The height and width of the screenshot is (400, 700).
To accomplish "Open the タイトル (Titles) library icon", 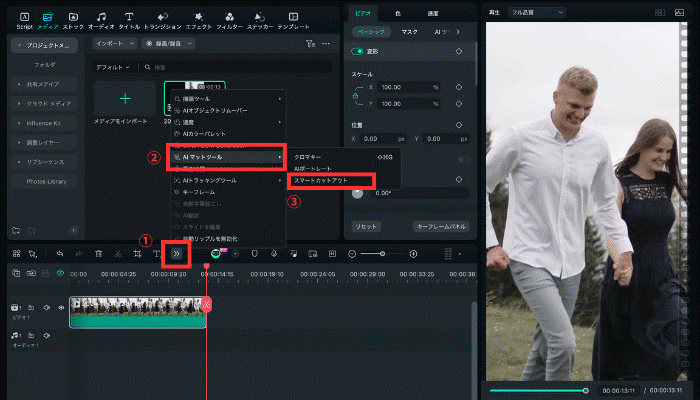I will (129, 17).
